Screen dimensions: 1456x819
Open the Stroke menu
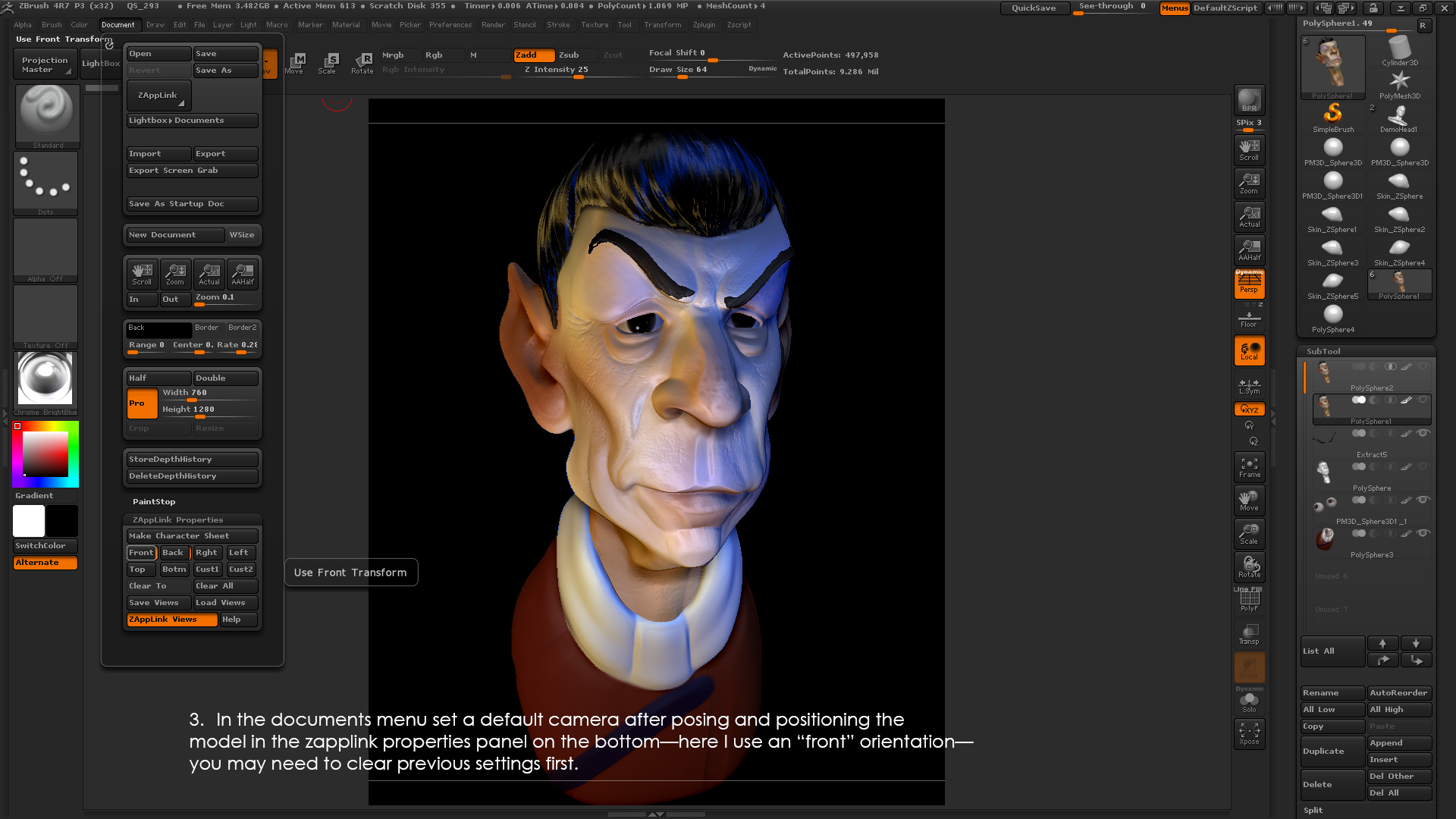pos(558,25)
